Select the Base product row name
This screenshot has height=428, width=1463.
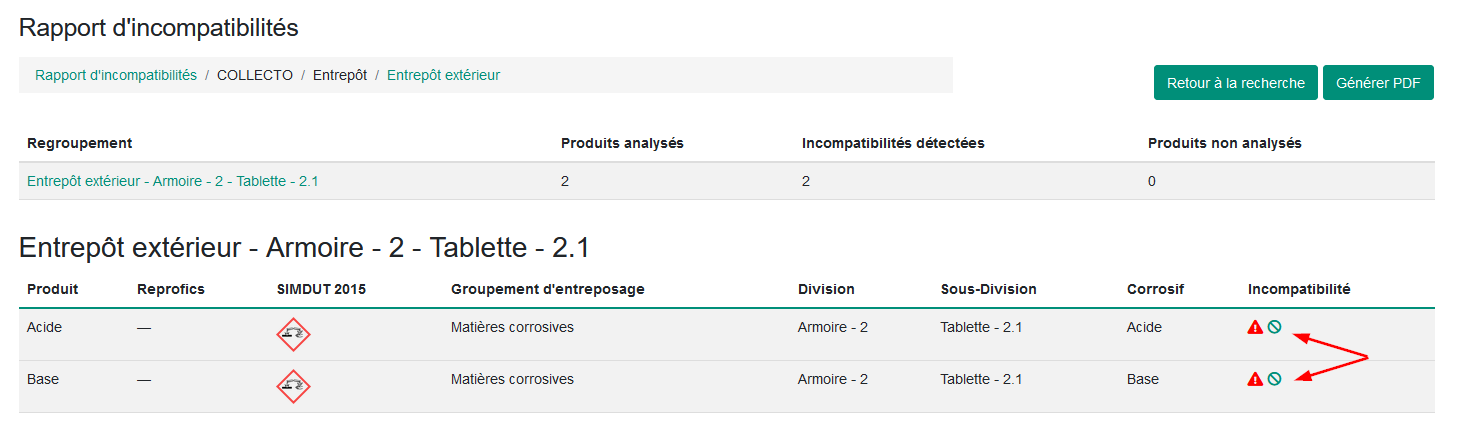pyautogui.click(x=43, y=379)
